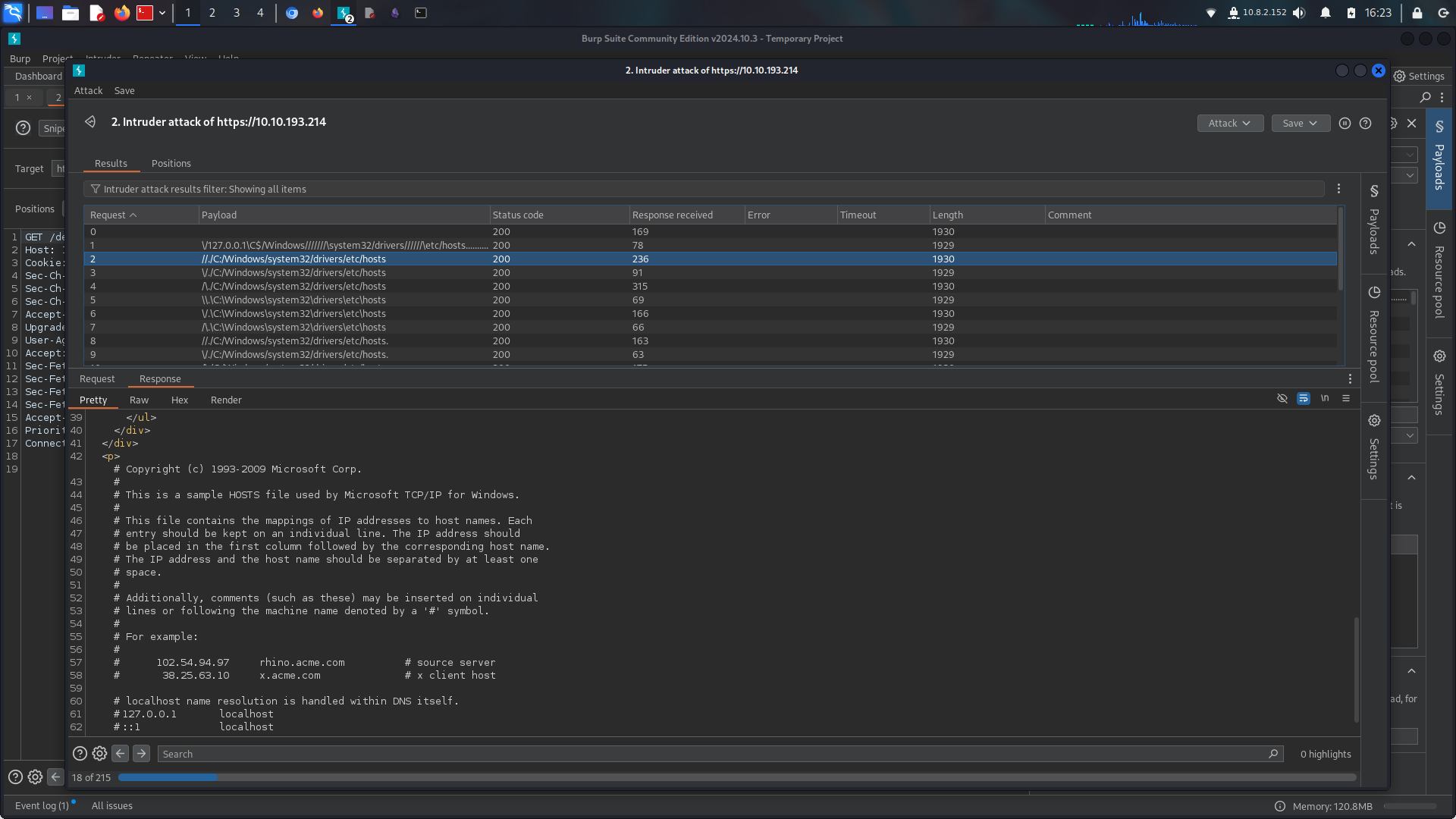
Task: Select the Pretty response view
Action: pos(93,400)
